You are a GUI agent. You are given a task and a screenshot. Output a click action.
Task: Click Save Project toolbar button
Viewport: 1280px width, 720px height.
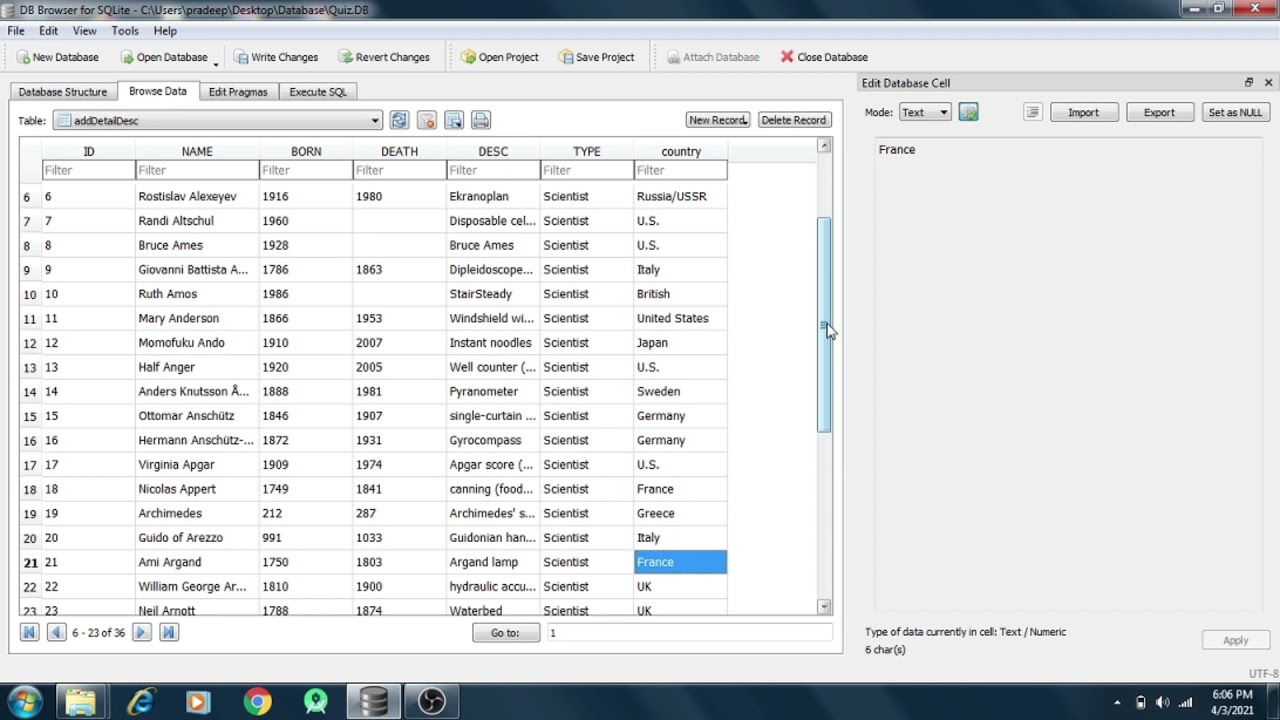596,57
